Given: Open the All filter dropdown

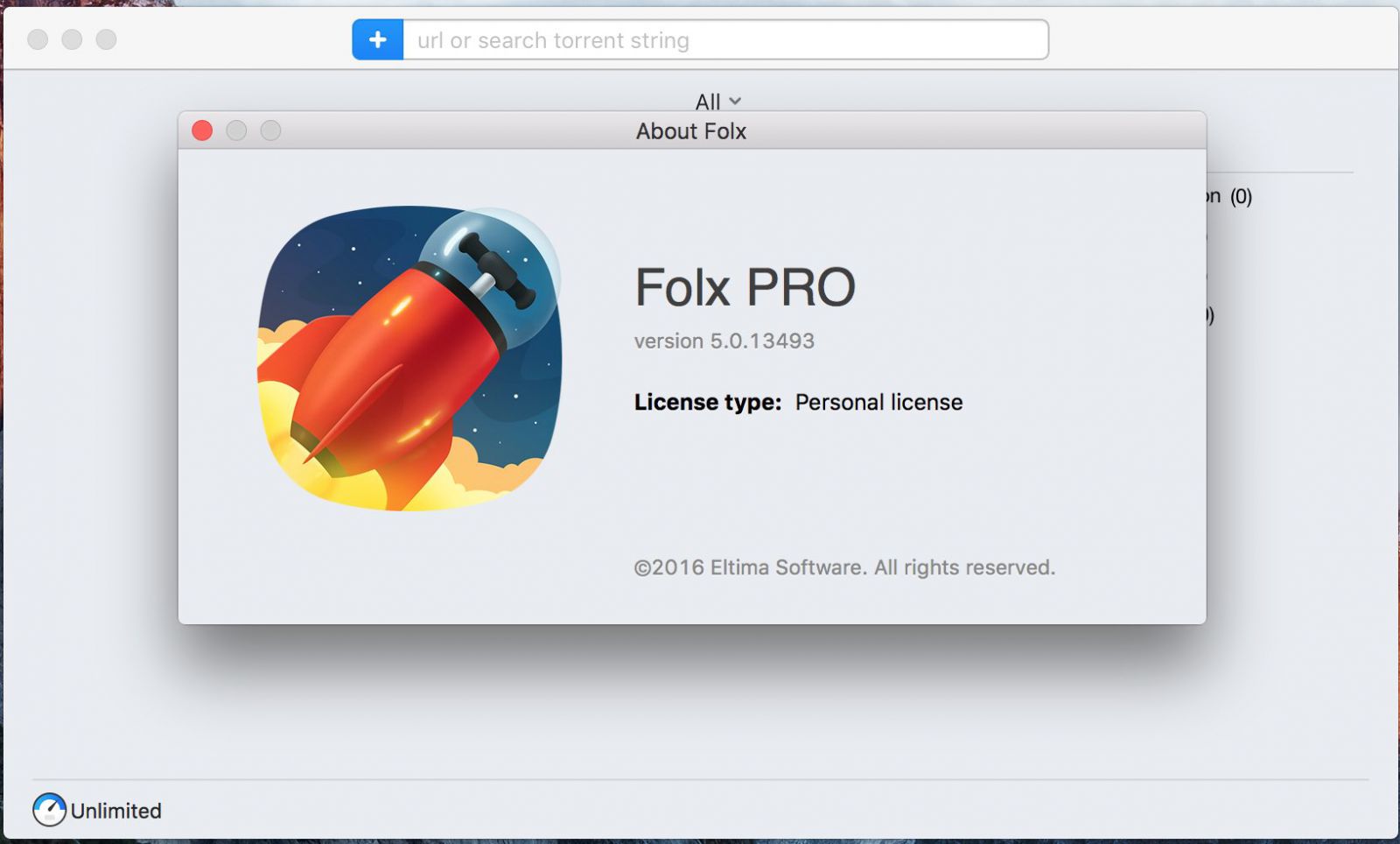Looking at the screenshot, I should (x=718, y=102).
